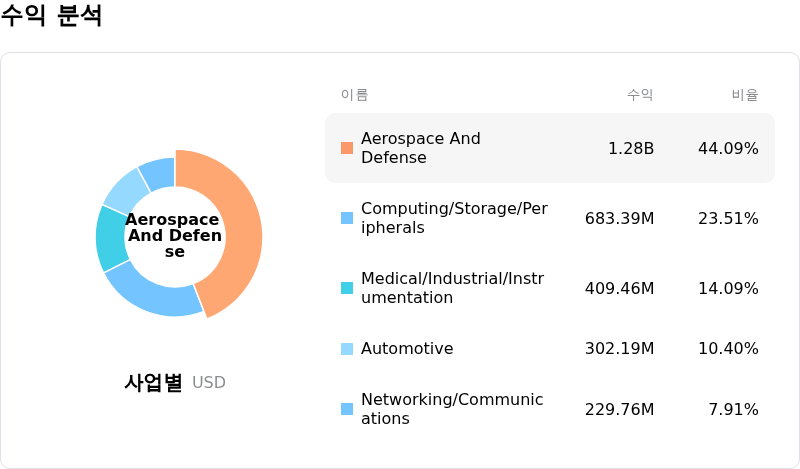The image size is (800, 469).
Task: Click the 비율 column header
Action: click(x=745, y=94)
